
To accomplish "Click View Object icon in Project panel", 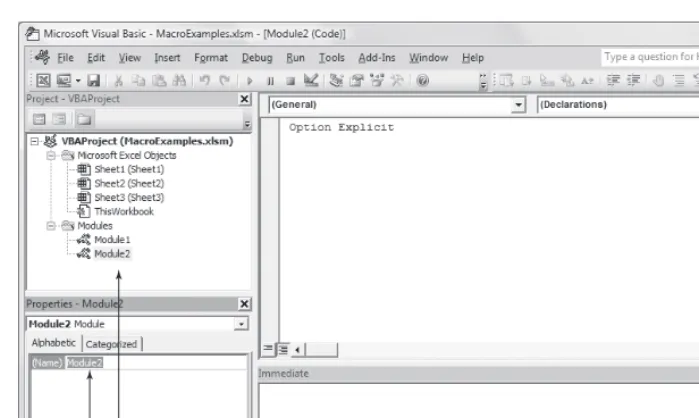I will pos(59,119).
